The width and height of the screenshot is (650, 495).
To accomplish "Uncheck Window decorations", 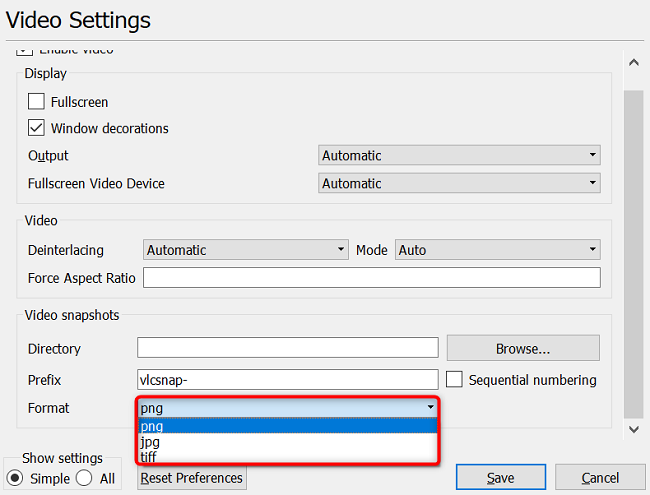I will 37,128.
